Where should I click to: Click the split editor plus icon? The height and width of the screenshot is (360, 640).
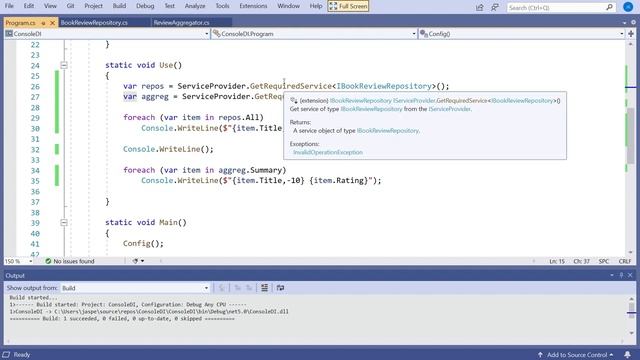631,34
